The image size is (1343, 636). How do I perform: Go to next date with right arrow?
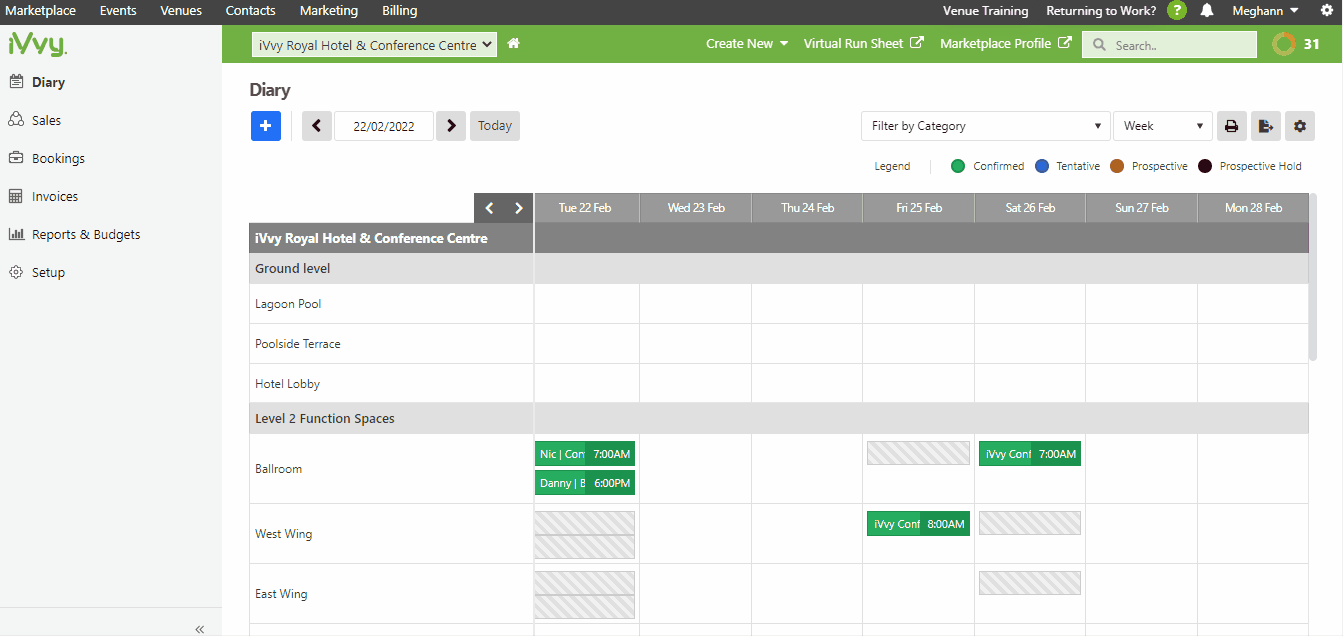pyautogui.click(x=451, y=126)
